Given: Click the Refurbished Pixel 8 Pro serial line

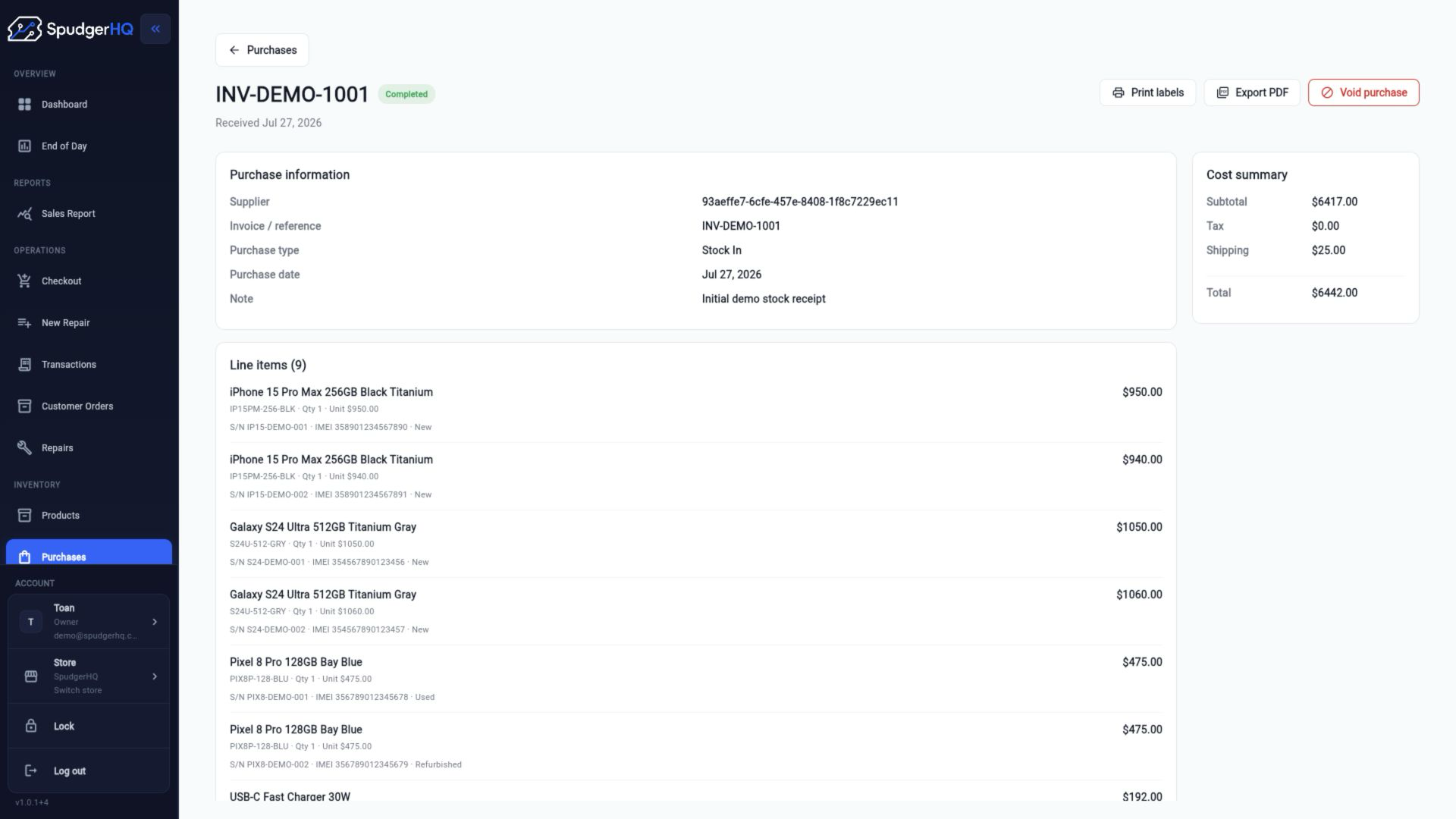Looking at the screenshot, I should pyautogui.click(x=346, y=764).
